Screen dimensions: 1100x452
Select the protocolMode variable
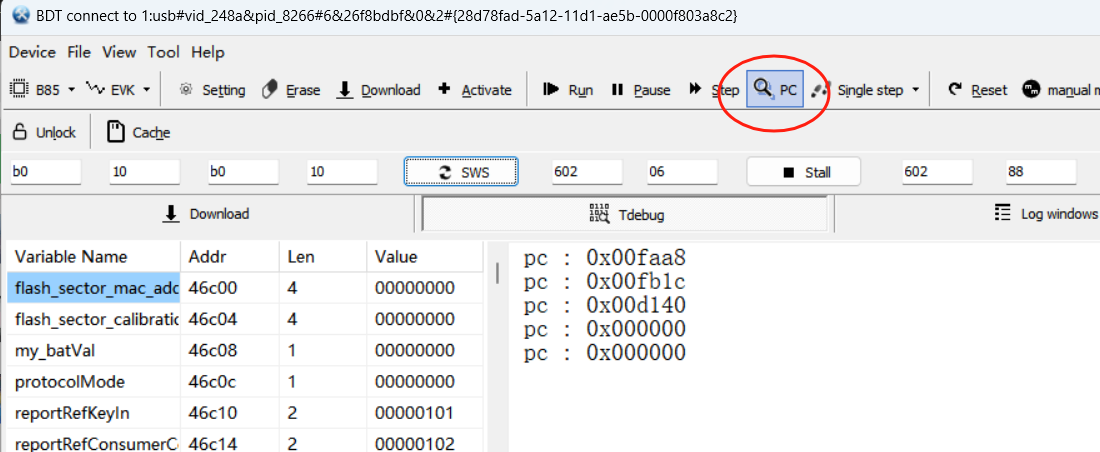pos(69,382)
